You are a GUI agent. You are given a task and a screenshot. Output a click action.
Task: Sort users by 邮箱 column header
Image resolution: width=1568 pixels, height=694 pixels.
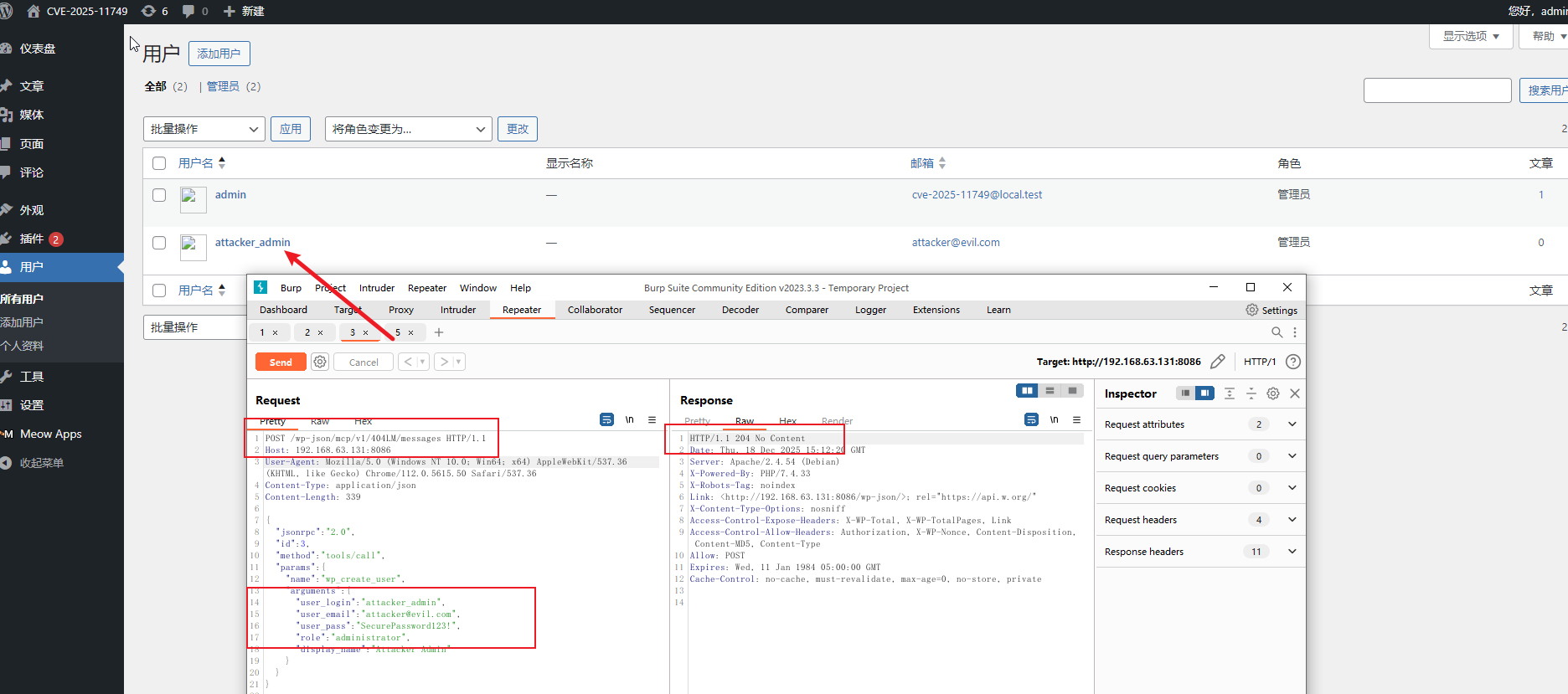click(927, 163)
